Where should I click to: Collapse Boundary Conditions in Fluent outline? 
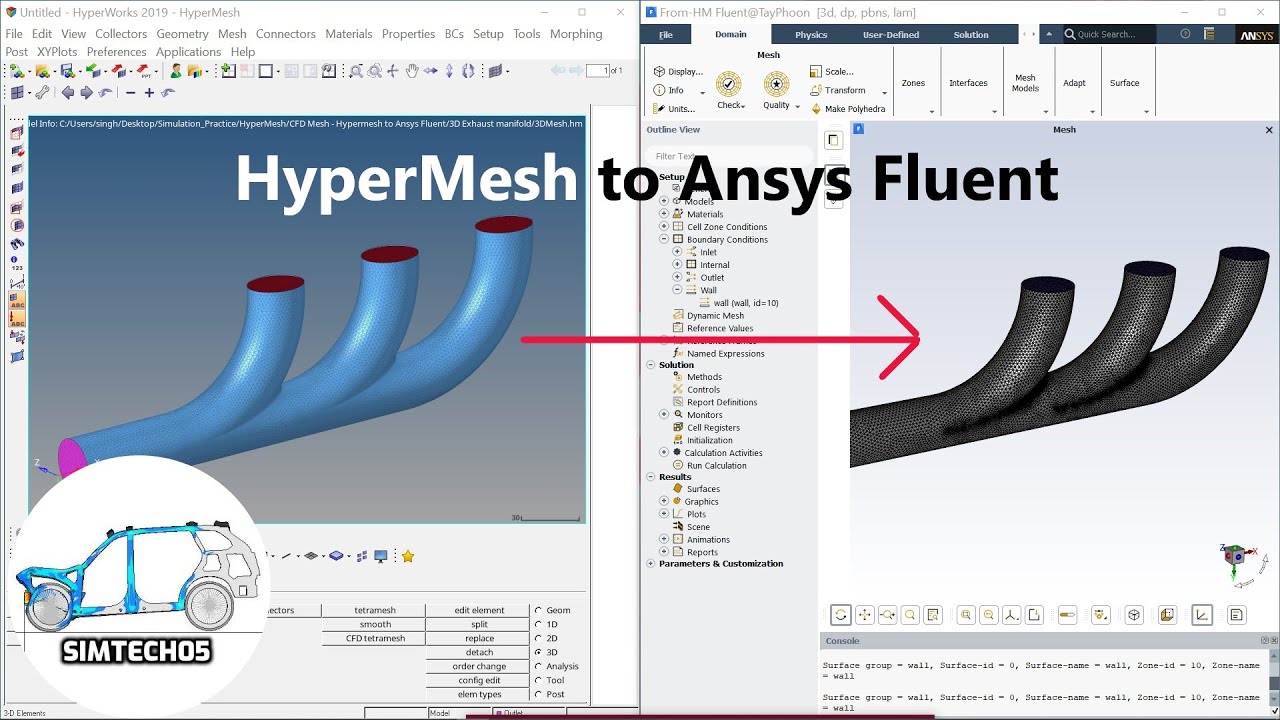click(664, 240)
